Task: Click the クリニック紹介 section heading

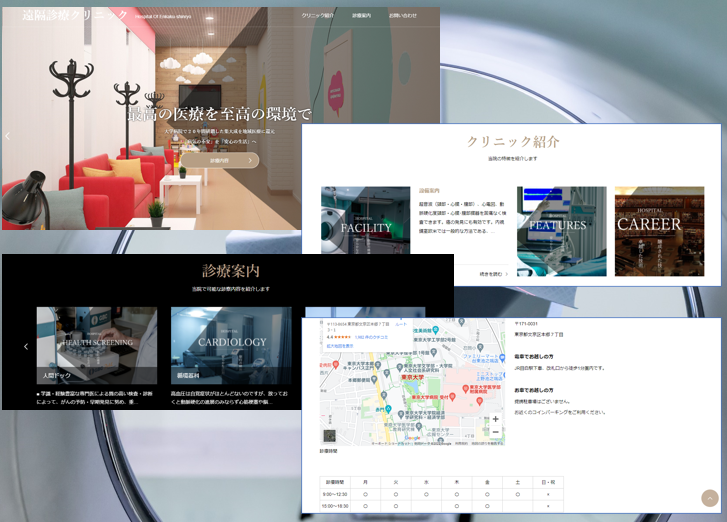Action: coord(513,142)
